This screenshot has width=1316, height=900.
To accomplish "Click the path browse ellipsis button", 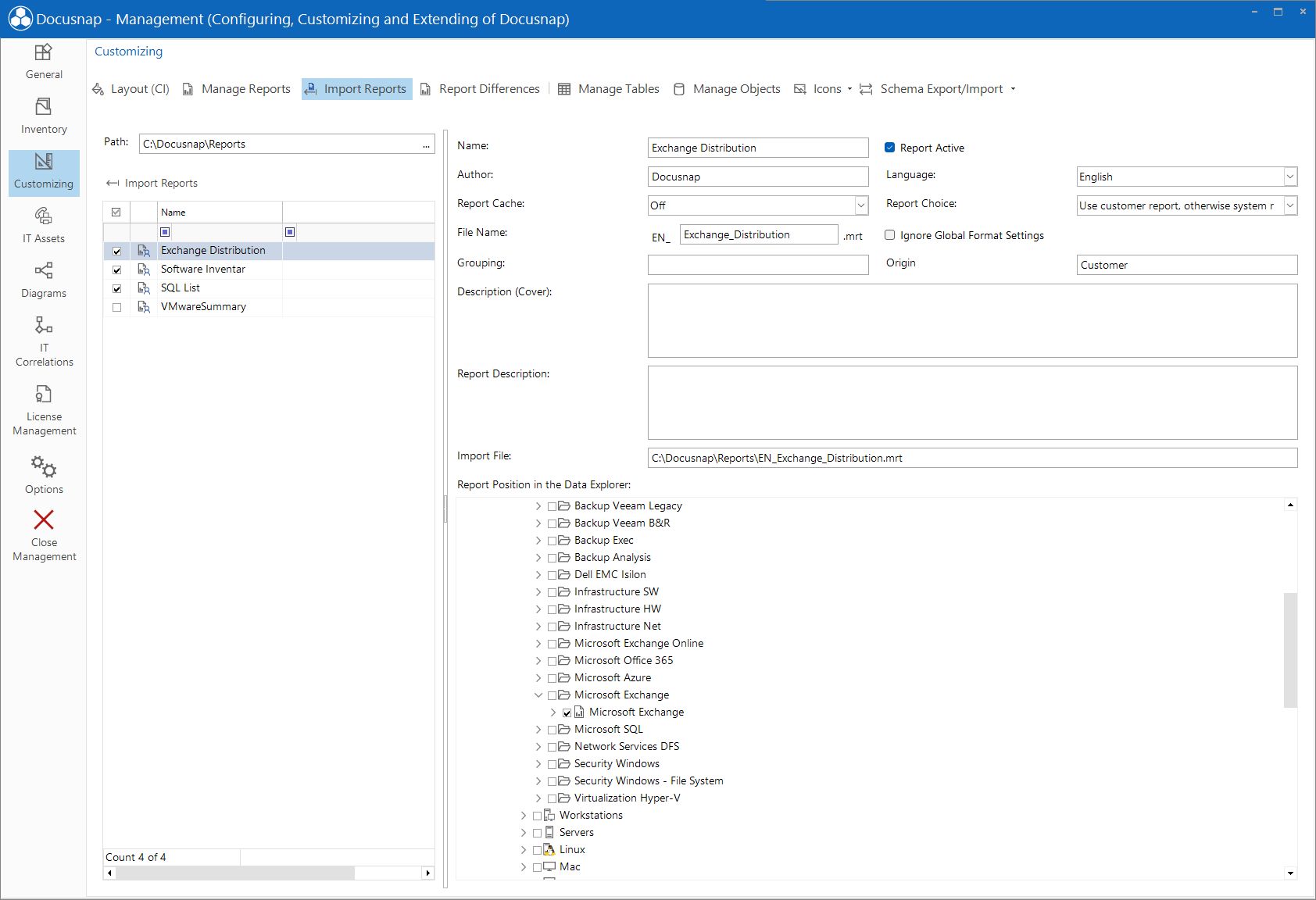I will (x=427, y=145).
